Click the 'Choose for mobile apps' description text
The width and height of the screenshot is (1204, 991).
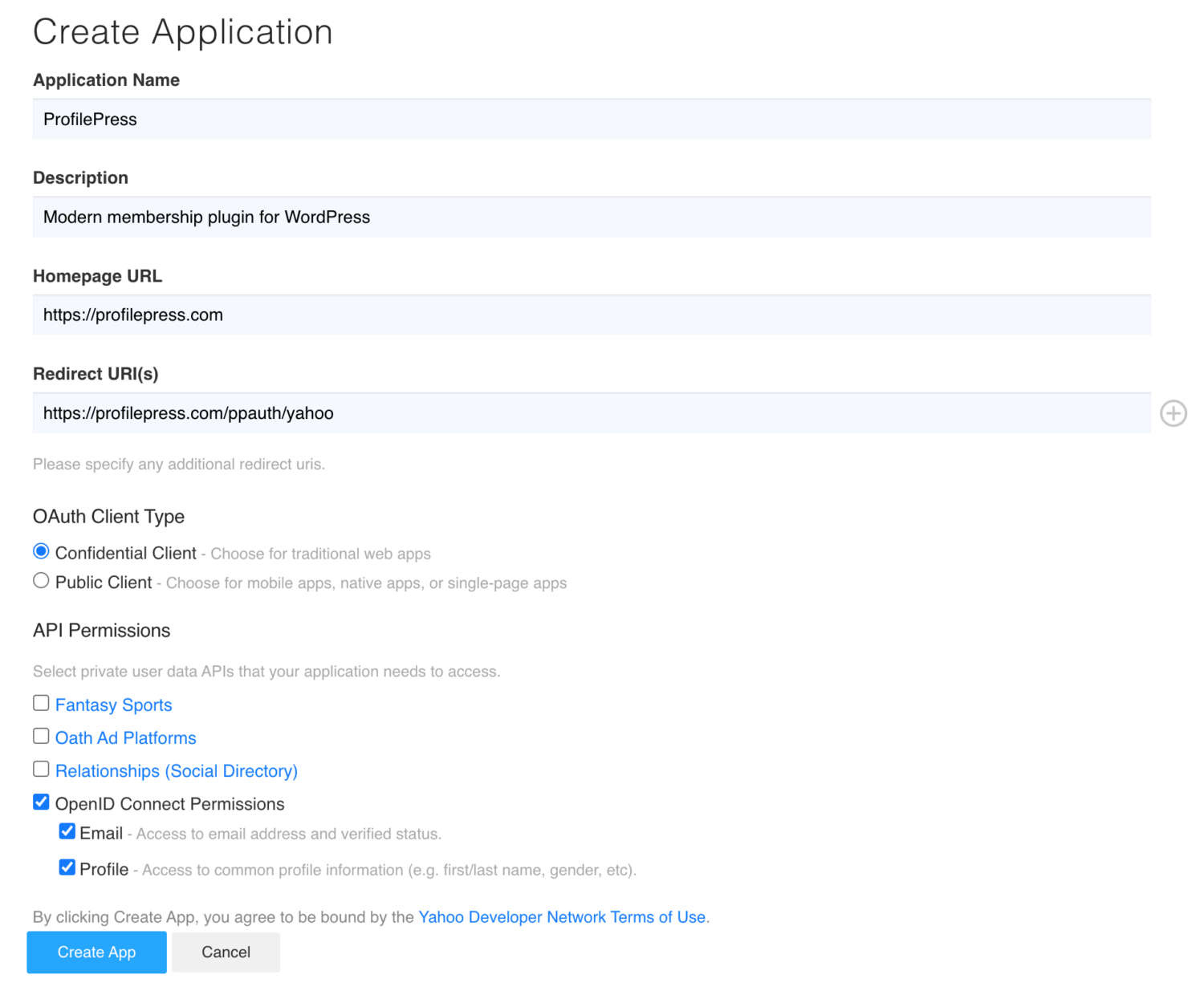point(366,583)
